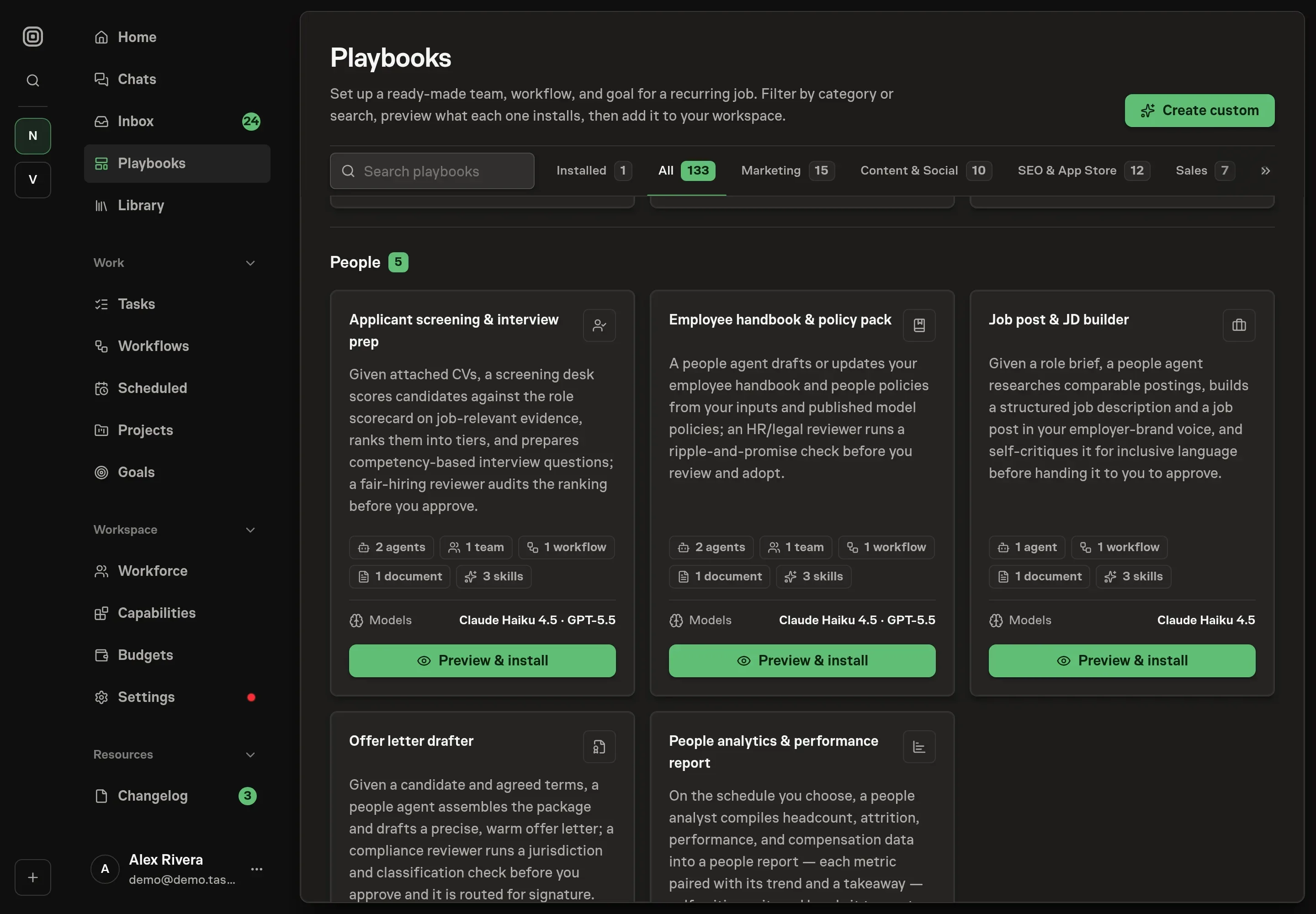Add a new workspace with the plus icon
Screen dimensions: 1316x914
pyautogui.click(x=32, y=877)
